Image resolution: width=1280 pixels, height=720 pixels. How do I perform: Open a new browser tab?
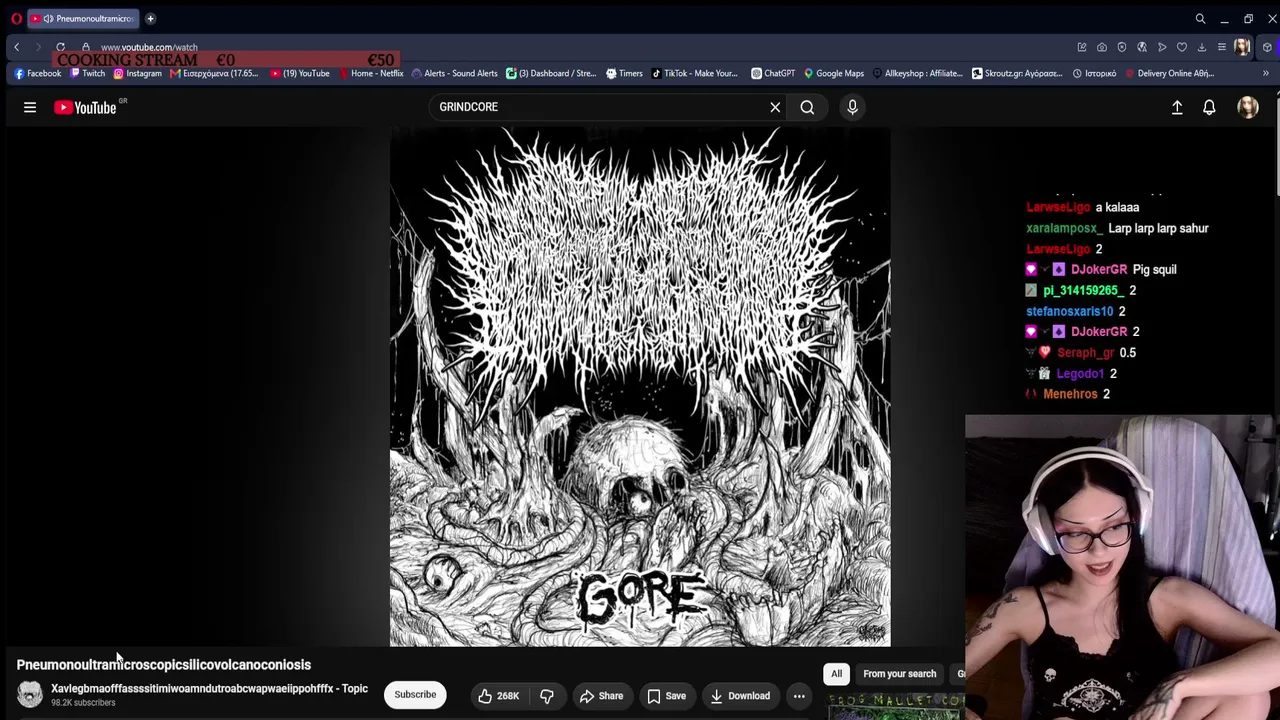click(150, 18)
